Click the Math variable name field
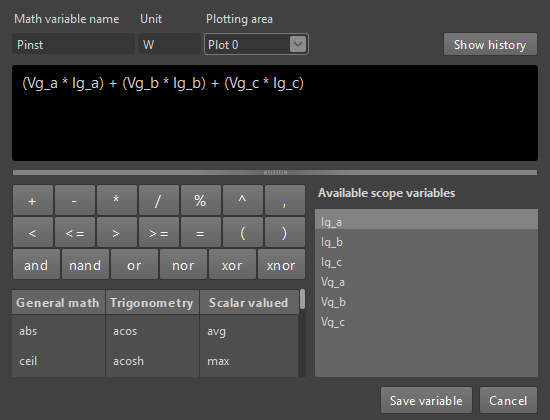 point(73,44)
